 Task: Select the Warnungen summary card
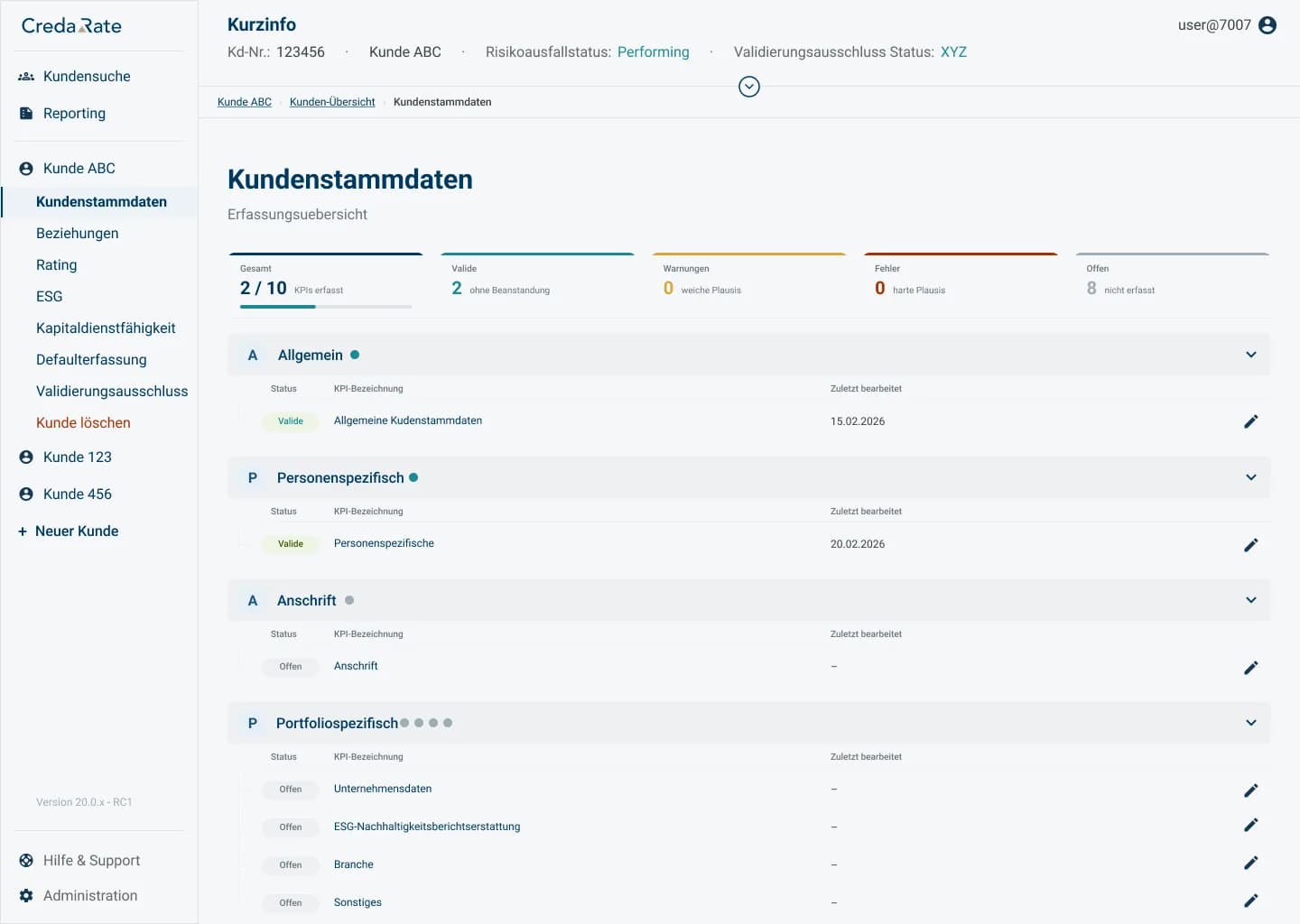click(x=749, y=282)
